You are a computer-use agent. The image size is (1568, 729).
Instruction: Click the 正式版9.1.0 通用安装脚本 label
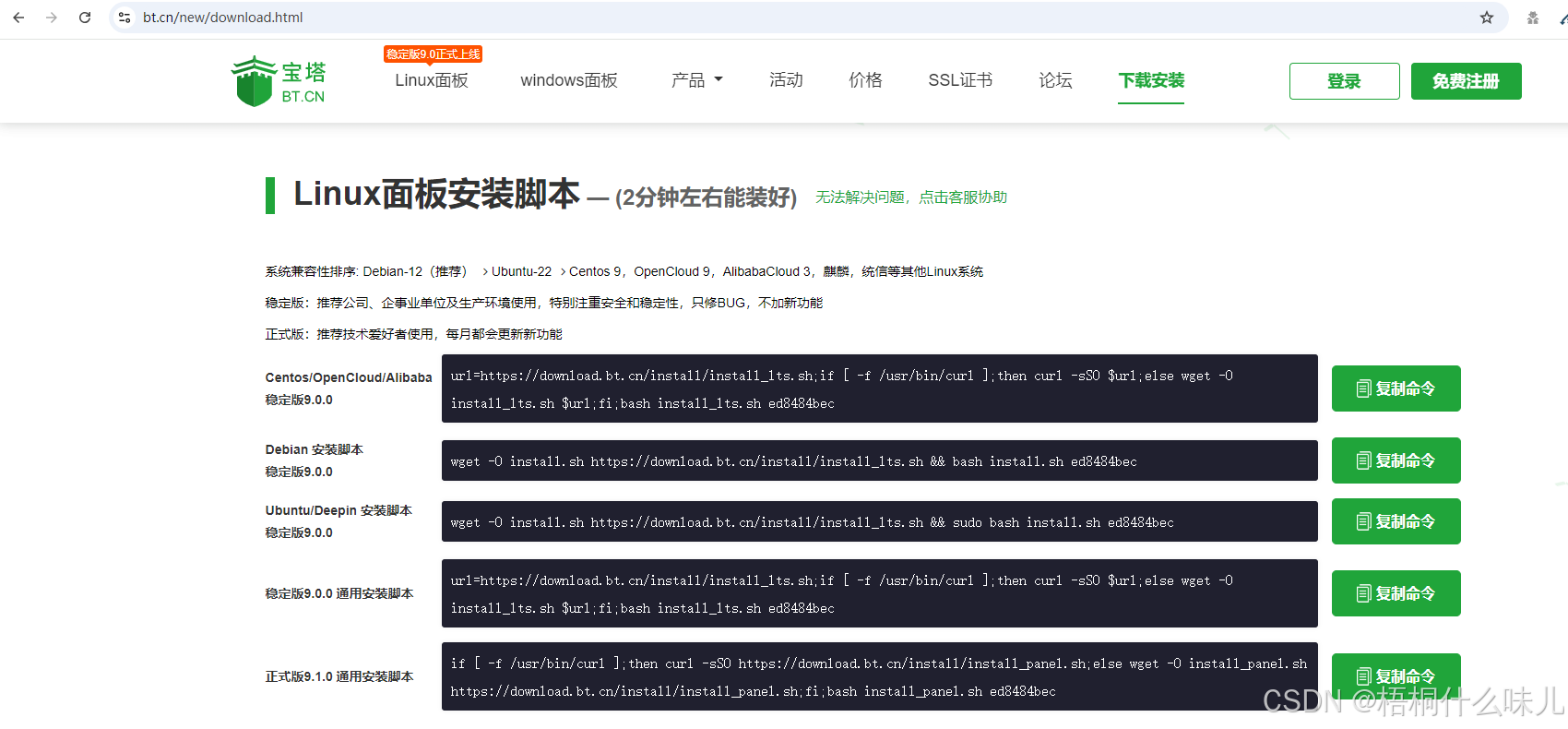pos(339,676)
